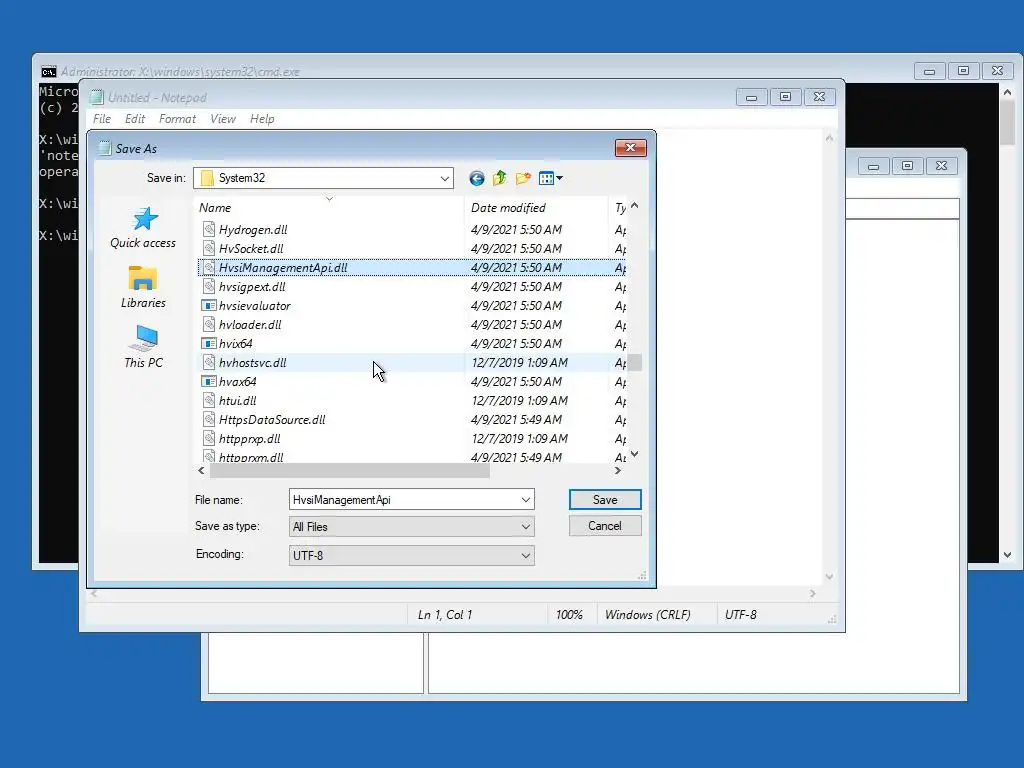This screenshot has width=1024, height=768.
Task: Open Notepad's Help menu
Action: (x=262, y=119)
